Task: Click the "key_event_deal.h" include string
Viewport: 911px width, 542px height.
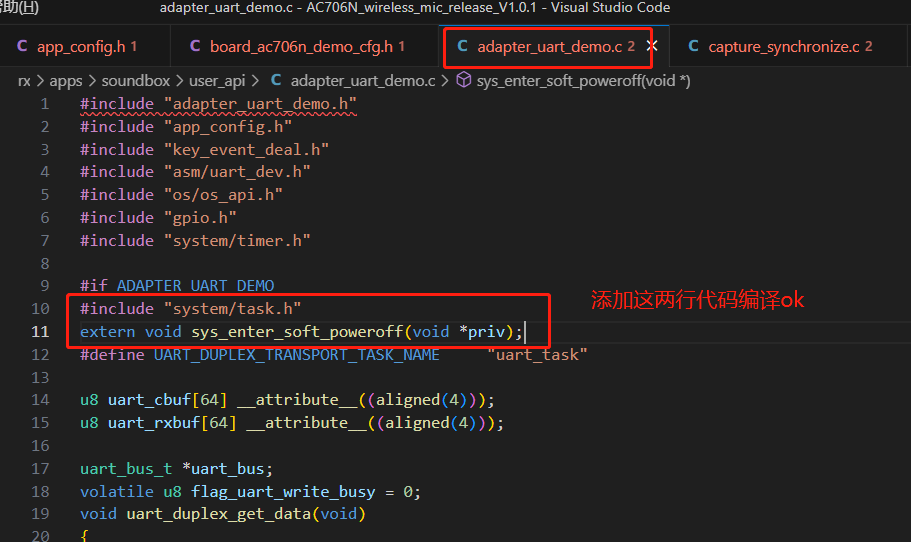Action: pos(246,150)
